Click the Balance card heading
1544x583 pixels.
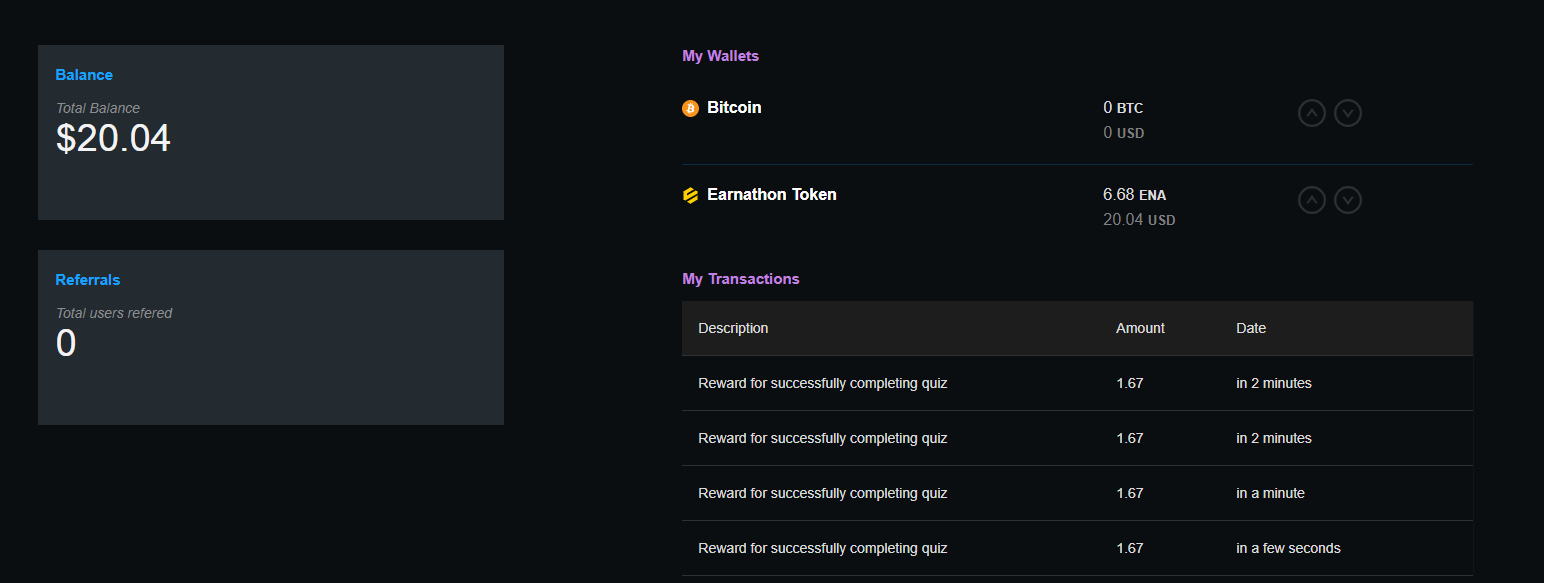[84, 75]
